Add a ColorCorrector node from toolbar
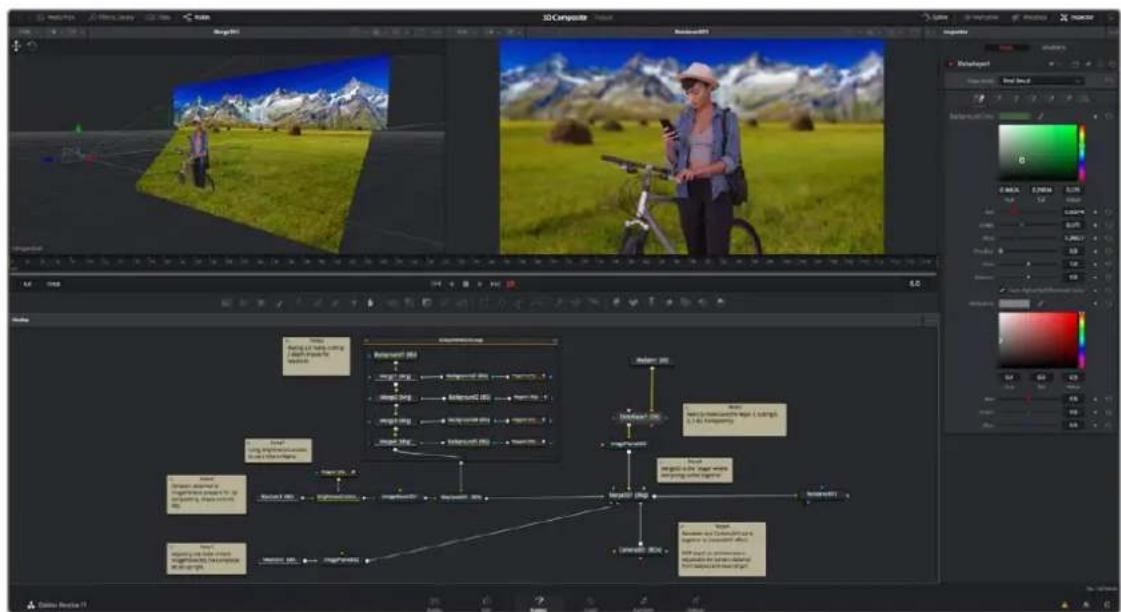This screenshot has height=612, width=1121. [297, 302]
